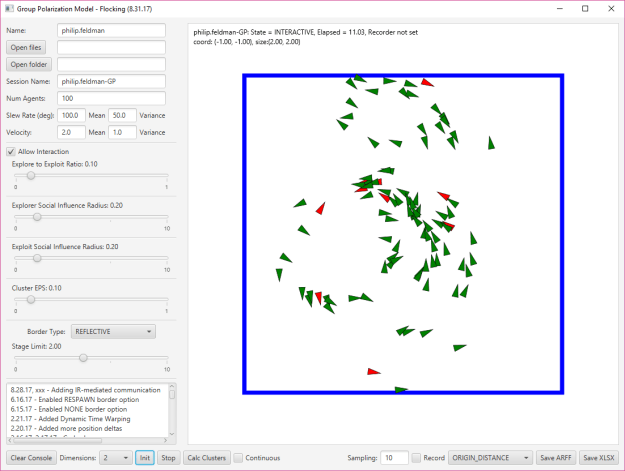Stop the simulation with the Stop button

[x=168, y=458]
